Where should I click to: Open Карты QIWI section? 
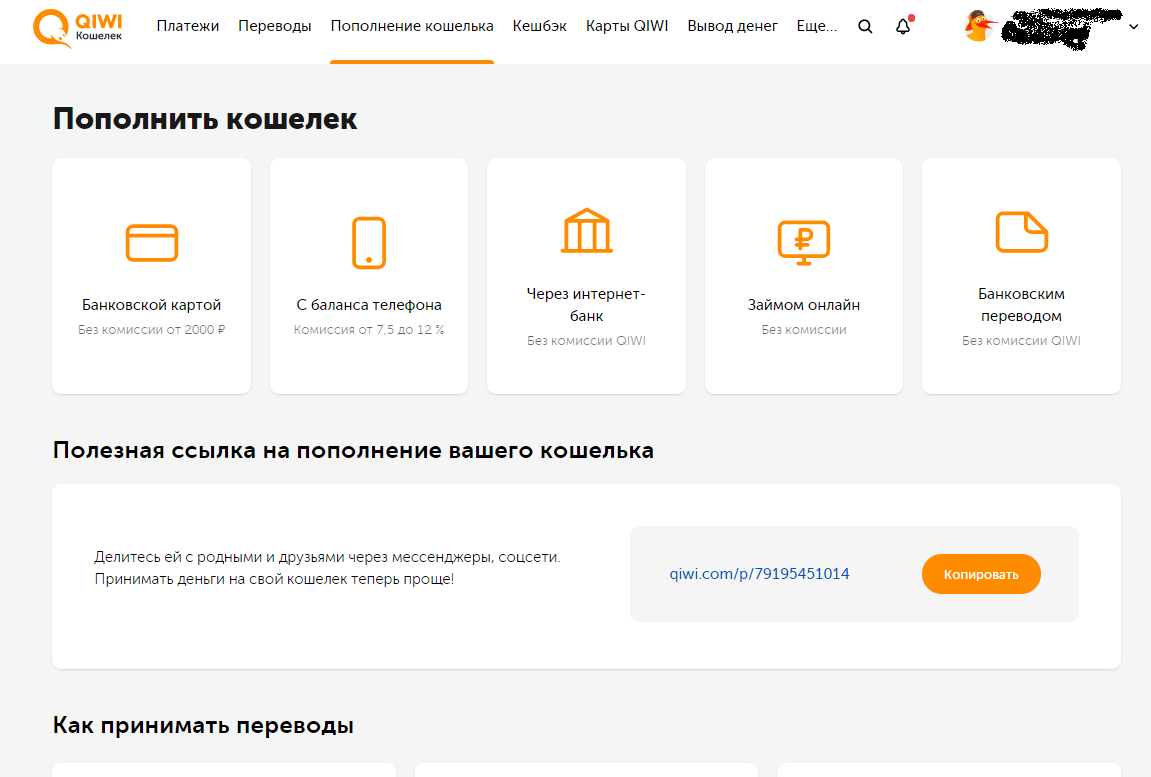627,26
